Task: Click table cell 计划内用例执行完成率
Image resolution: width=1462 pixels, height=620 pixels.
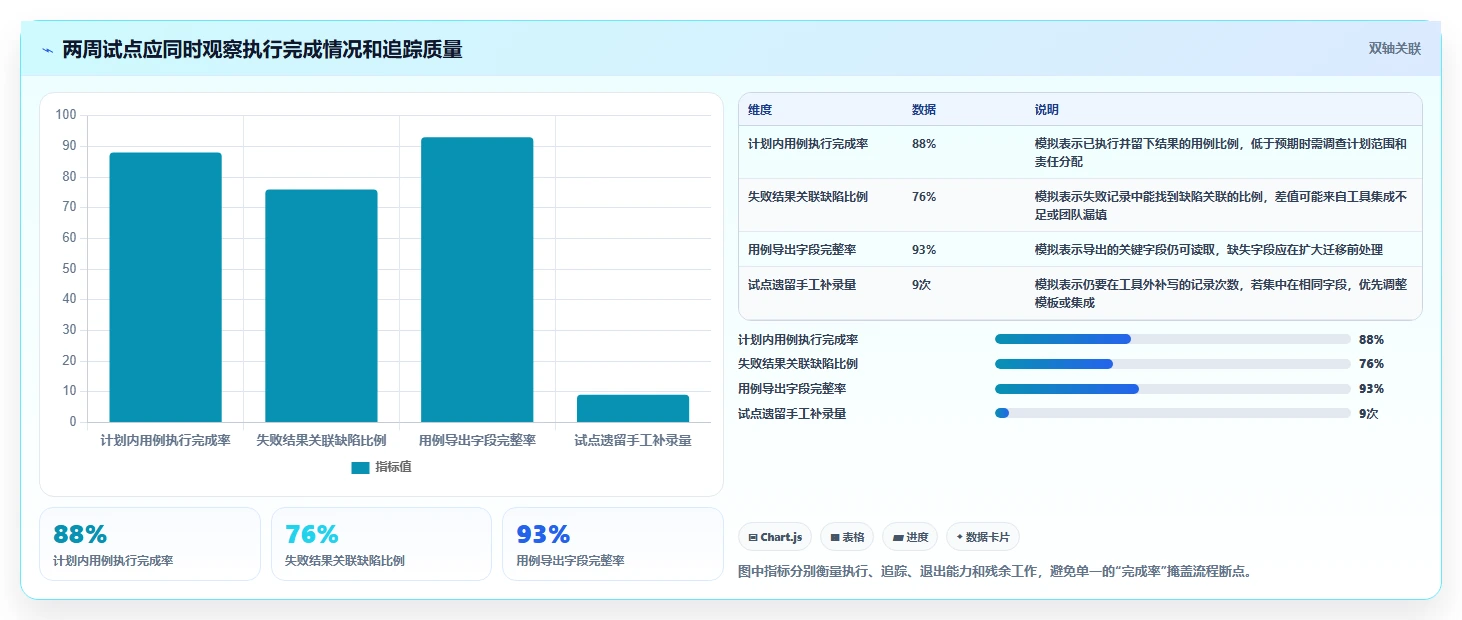Action: pos(808,144)
